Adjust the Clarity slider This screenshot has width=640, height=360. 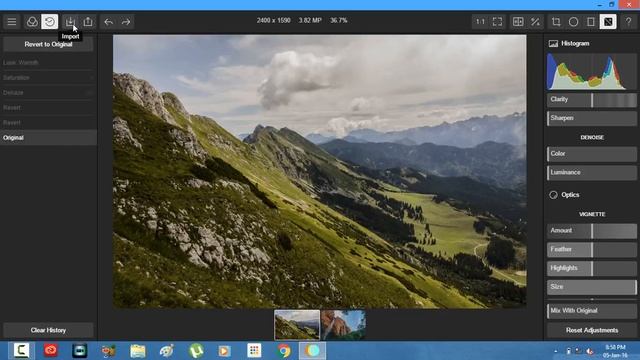point(592,100)
